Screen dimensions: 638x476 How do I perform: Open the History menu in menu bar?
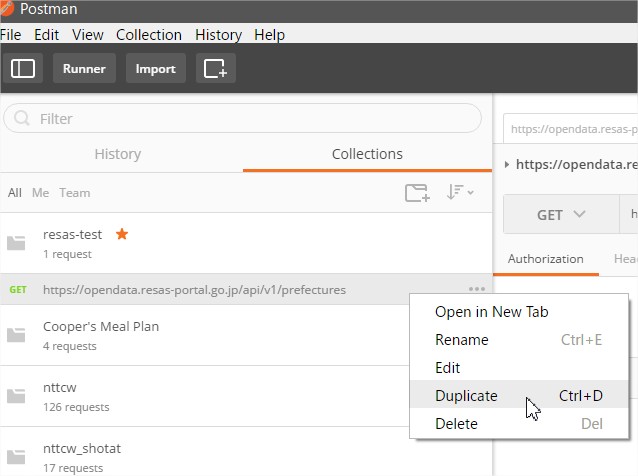218,35
